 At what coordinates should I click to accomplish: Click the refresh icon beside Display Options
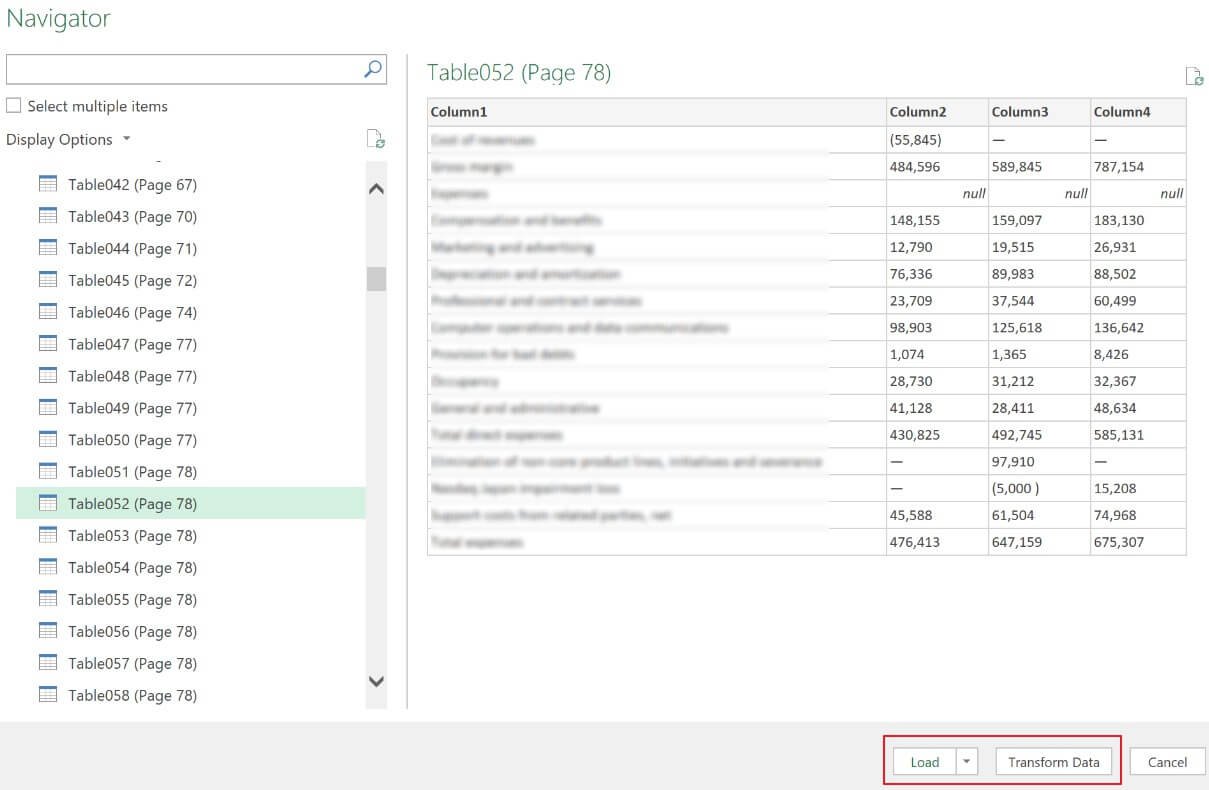point(374,139)
